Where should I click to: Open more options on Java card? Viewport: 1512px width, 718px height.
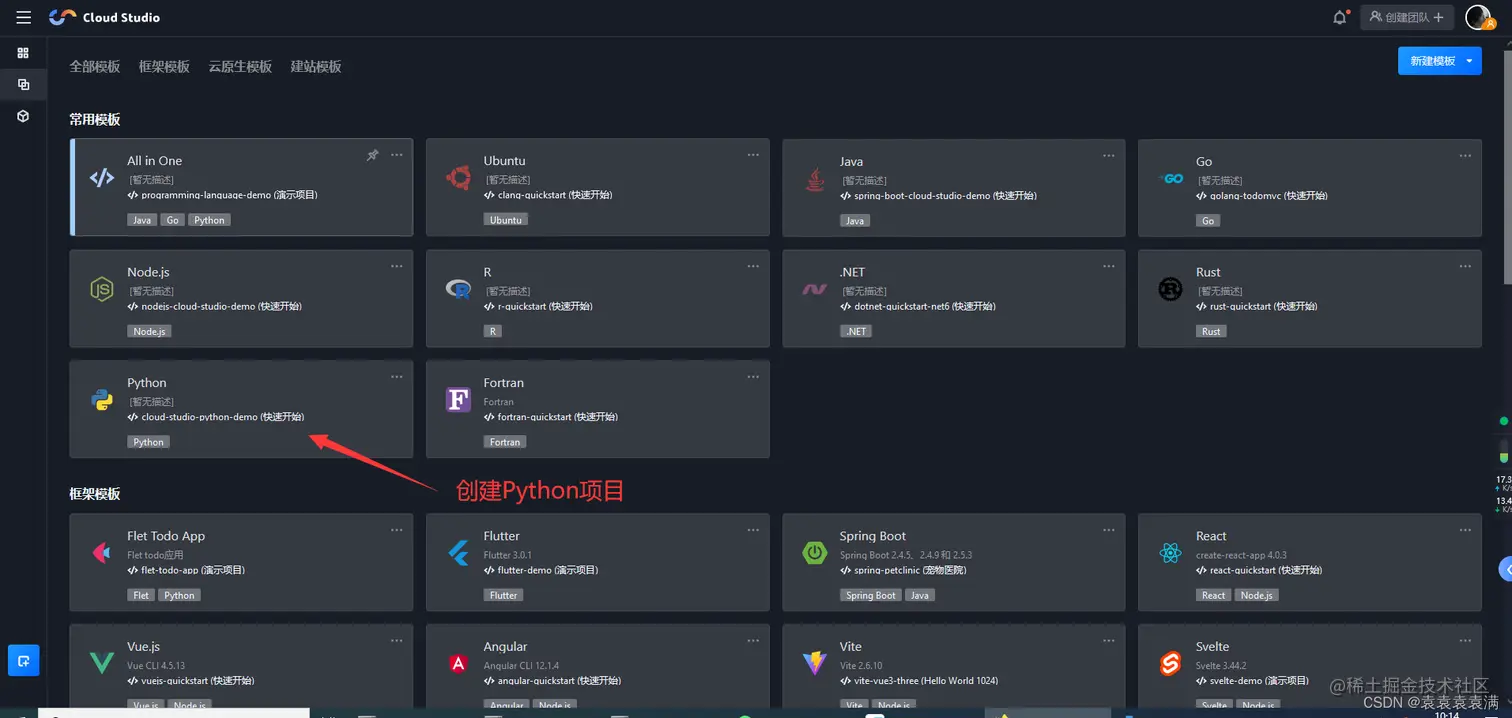[1109, 155]
